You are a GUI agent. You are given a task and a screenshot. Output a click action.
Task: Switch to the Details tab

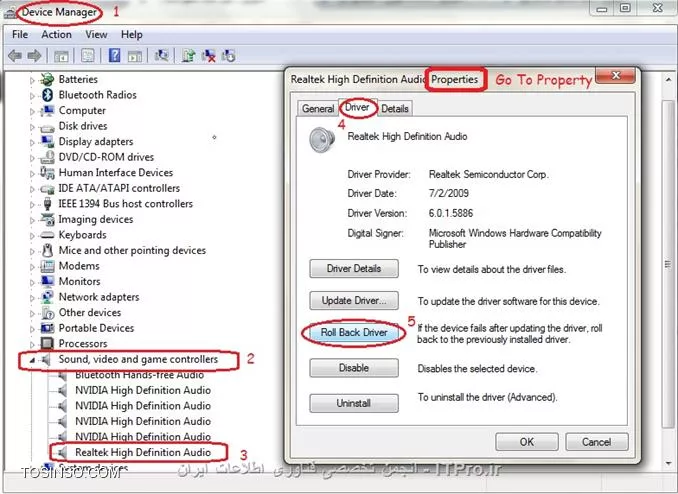(395, 109)
